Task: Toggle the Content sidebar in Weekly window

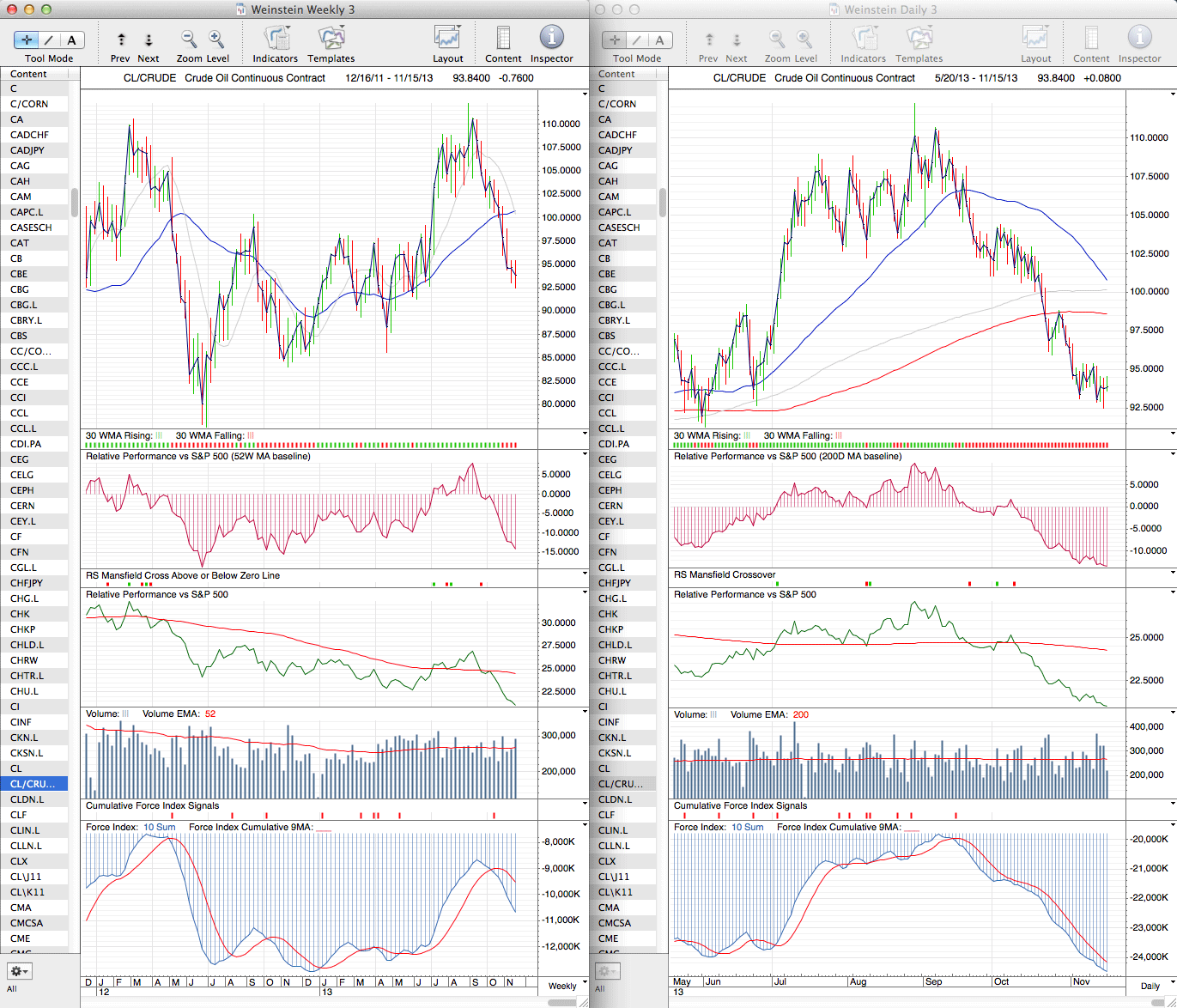Action: [503, 39]
